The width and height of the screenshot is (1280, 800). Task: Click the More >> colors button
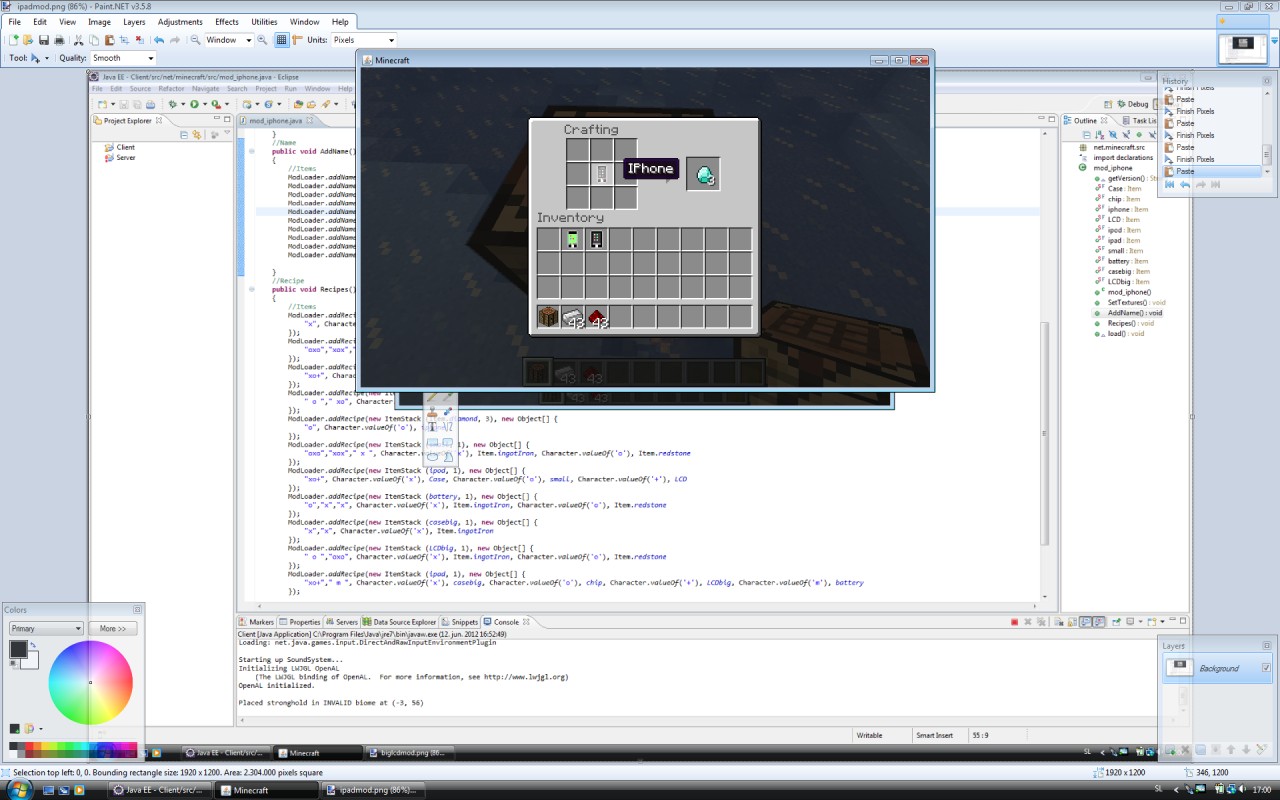[113, 628]
